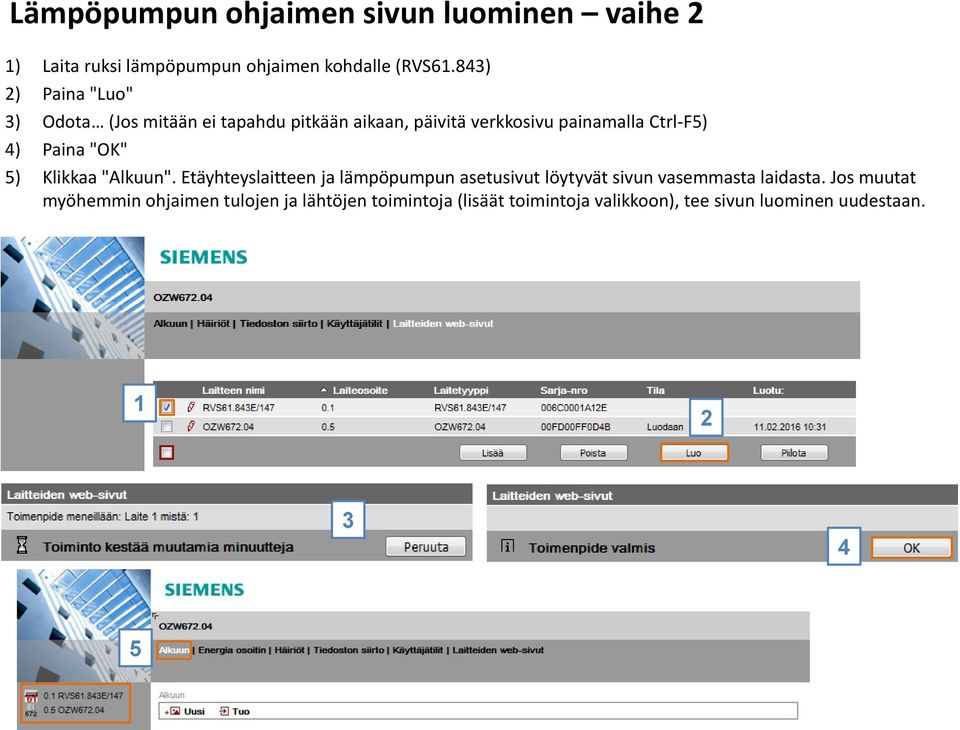
Task: Click the Lisää button
Action: [493, 453]
